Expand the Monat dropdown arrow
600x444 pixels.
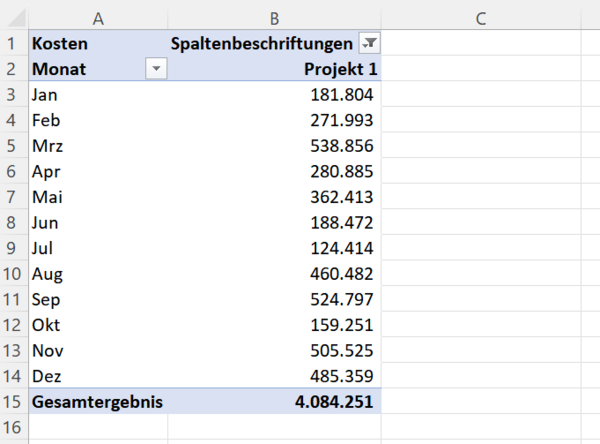[x=156, y=69]
